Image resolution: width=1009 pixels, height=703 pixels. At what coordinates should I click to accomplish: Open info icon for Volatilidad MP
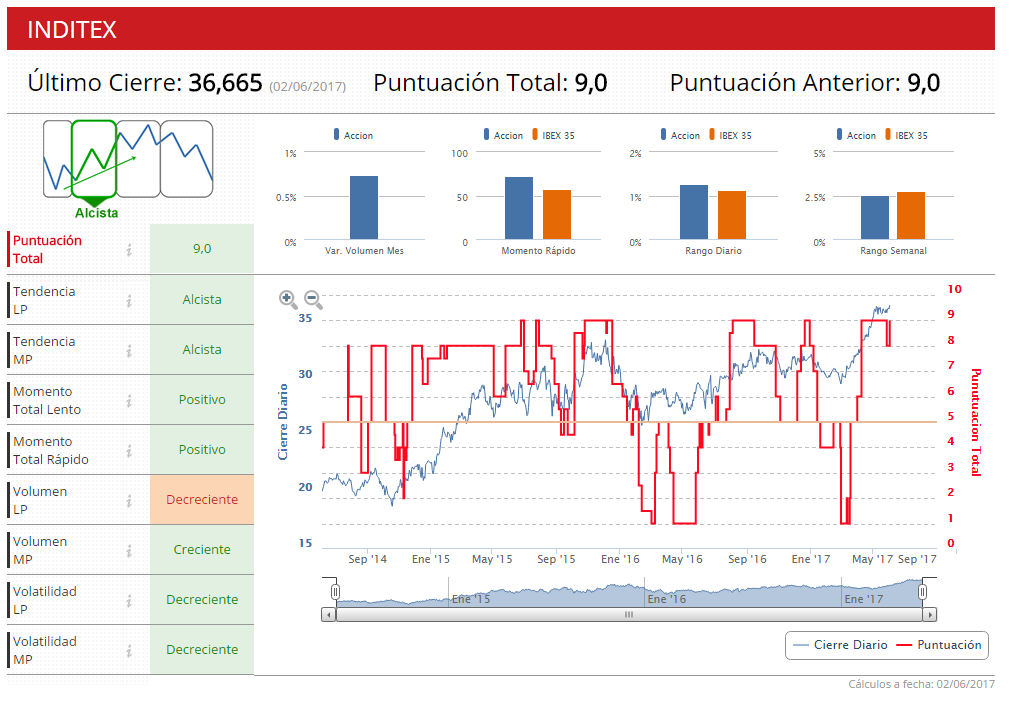coord(129,651)
